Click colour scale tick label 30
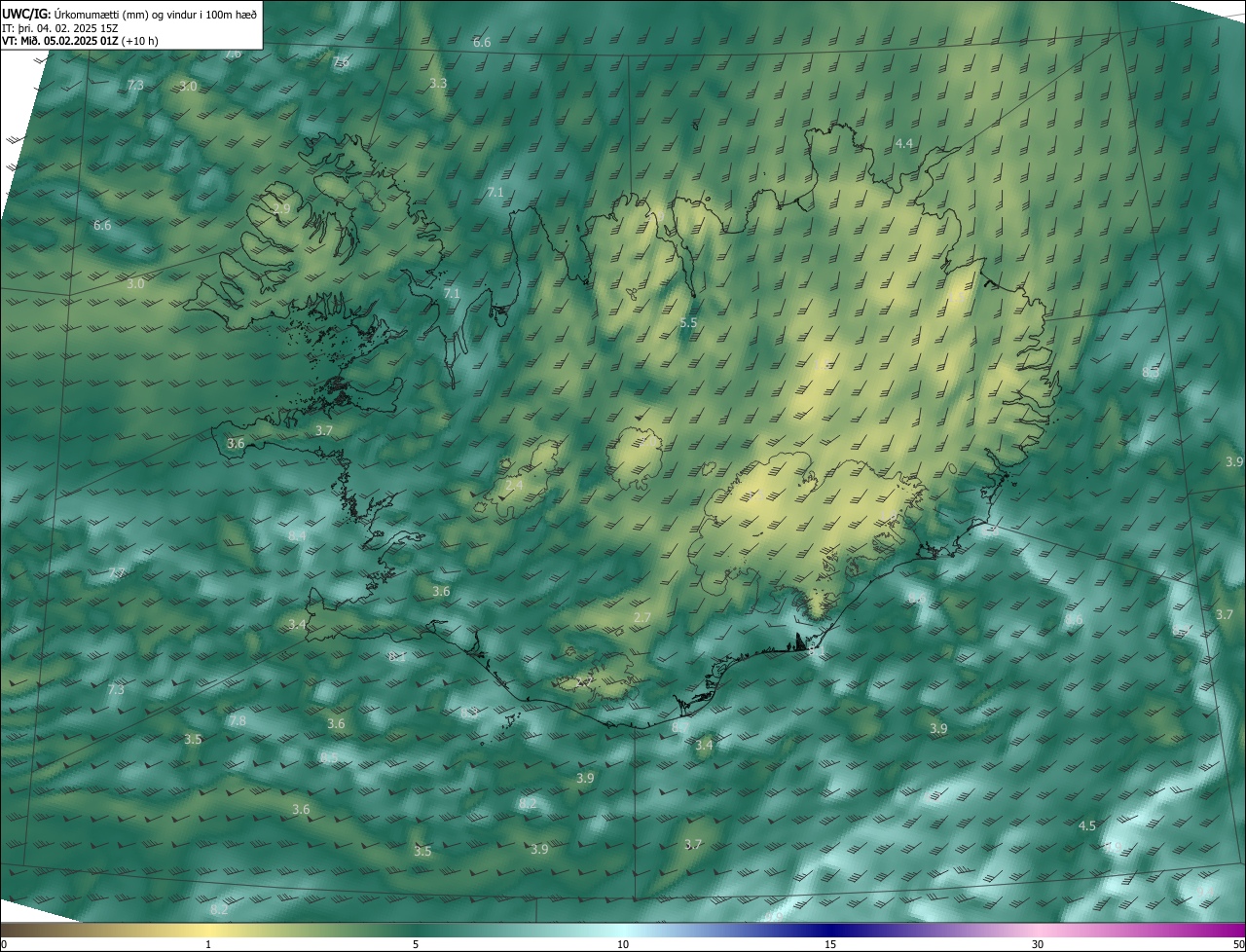Screen dimensions: 1246x952 point(1038,944)
